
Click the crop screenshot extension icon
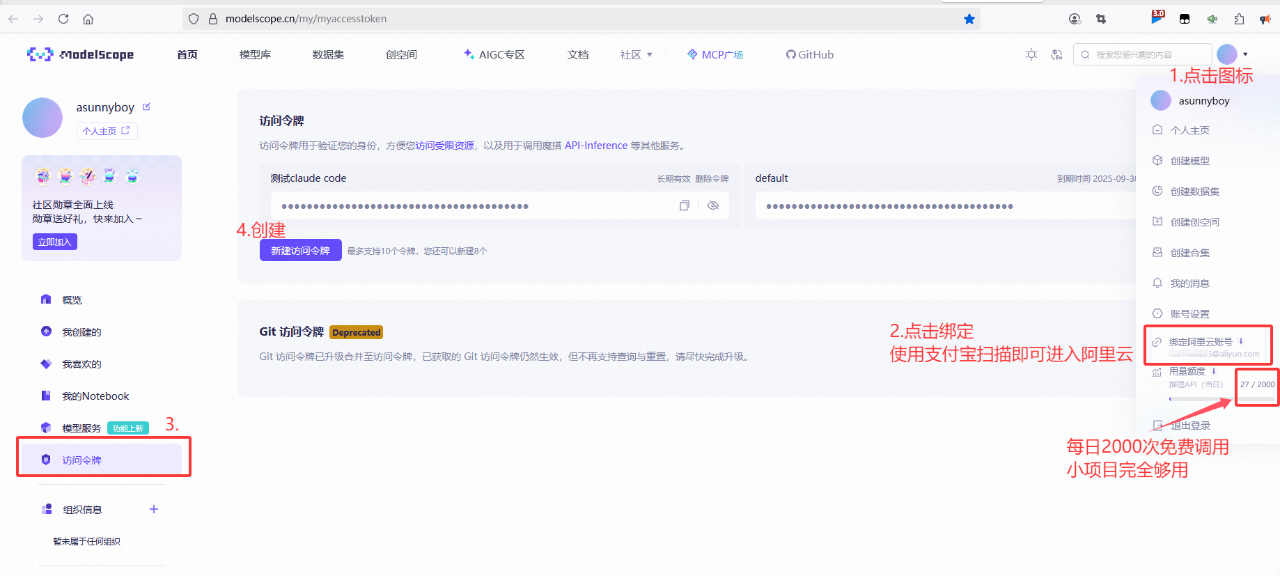coord(1102,18)
